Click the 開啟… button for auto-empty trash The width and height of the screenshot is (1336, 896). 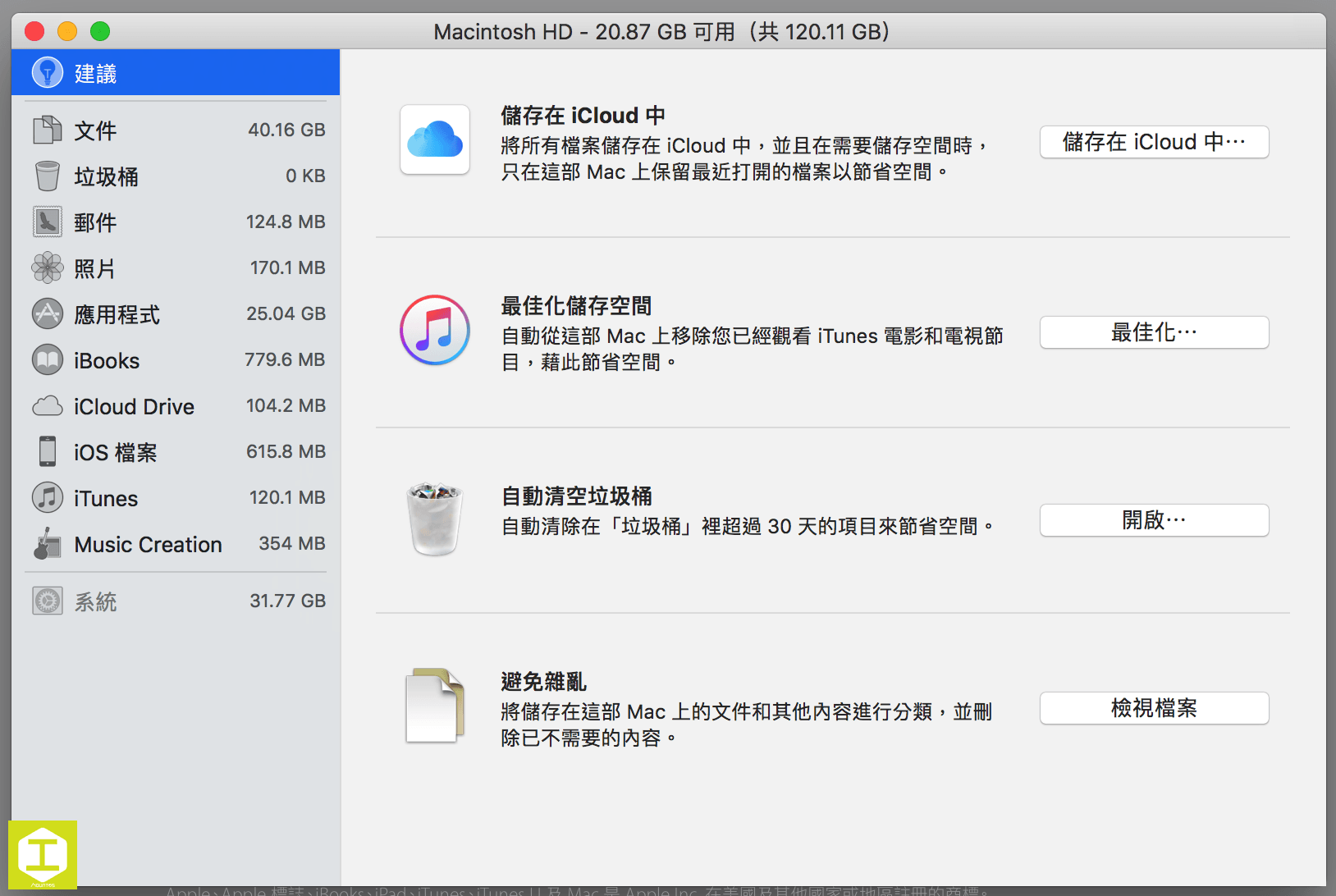1153,520
